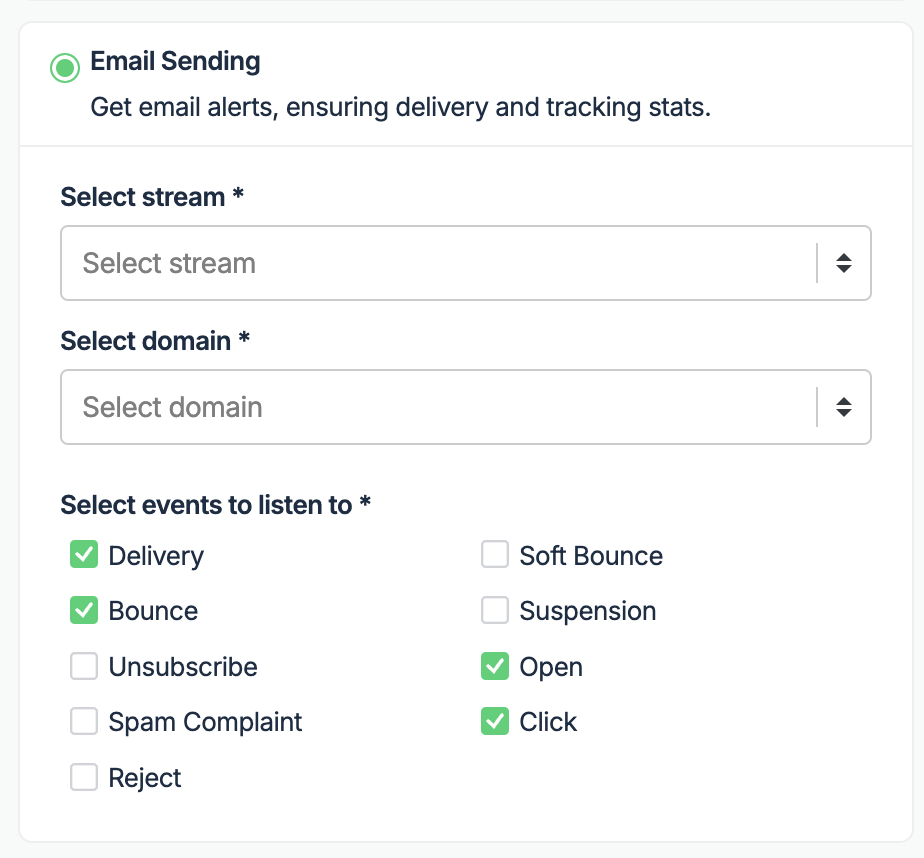The width and height of the screenshot is (924, 858).
Task: Select the Email Sending radio button
Action: (x=65, y=68)
